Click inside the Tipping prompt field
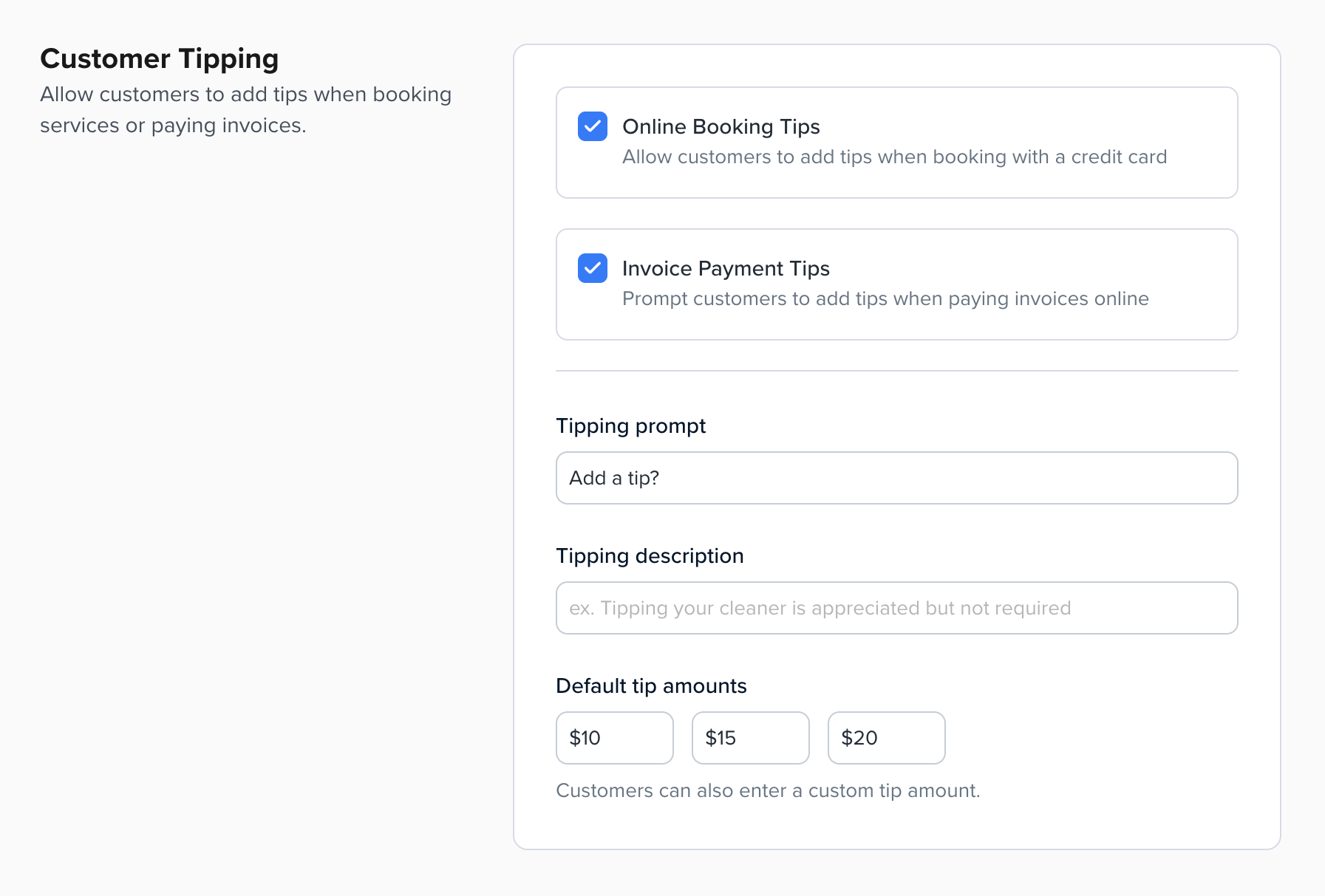 pyautogui.click(x=896, y=478)
